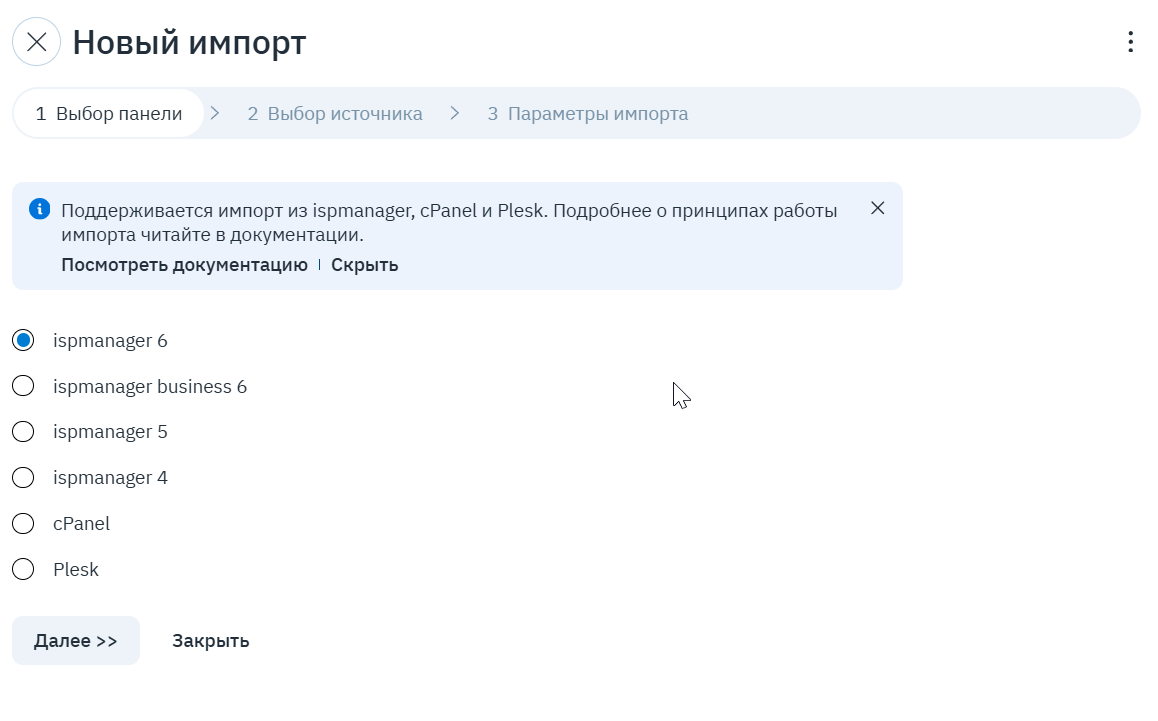Click the Далее >> button
The width and height of the screenshot is (1158, 721).
click(76, 640)
